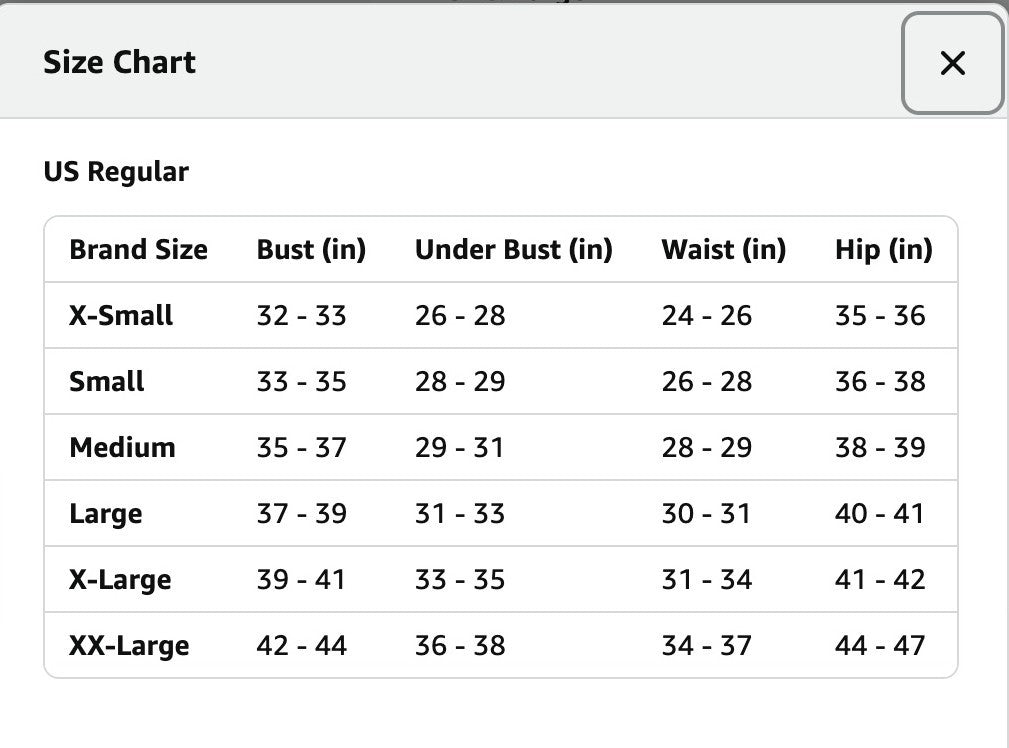1009x748 pixels.
Task: Click the Large size row label
Action: click(x=106, y=514)
